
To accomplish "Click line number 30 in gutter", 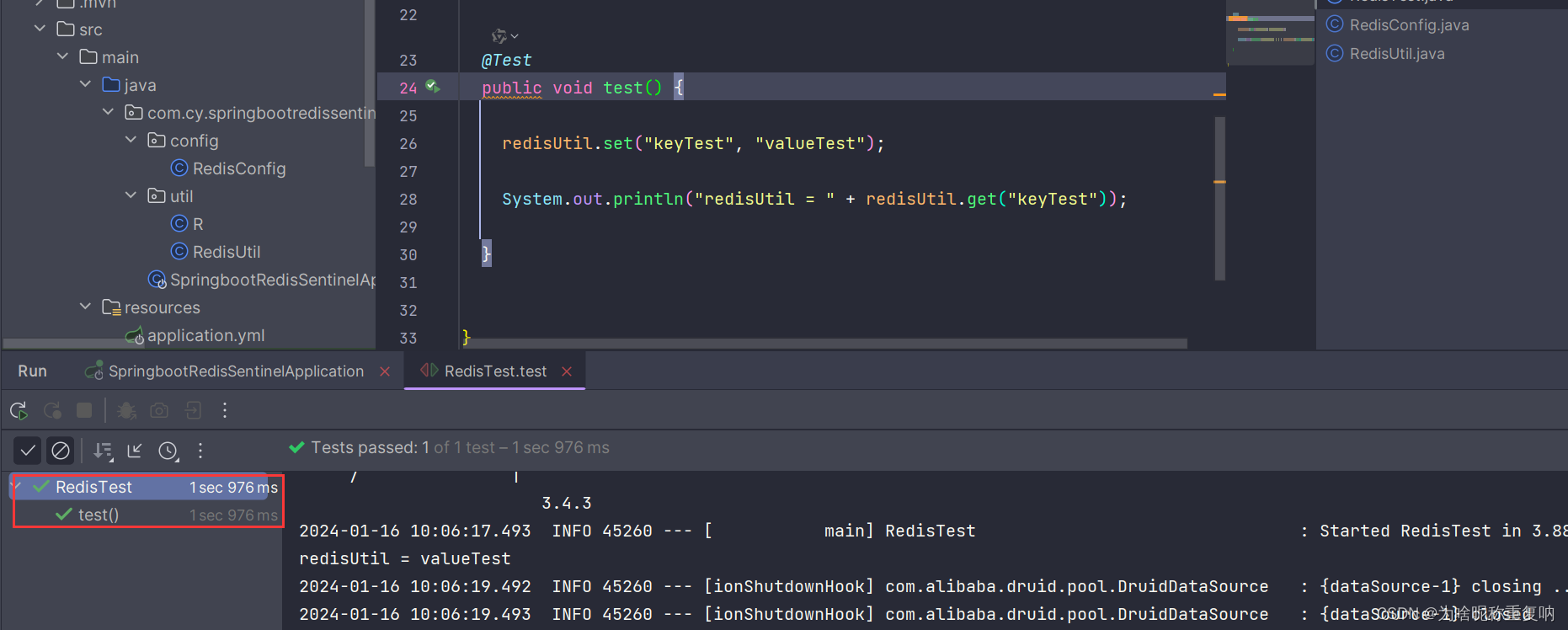I will tap(408, 254).
